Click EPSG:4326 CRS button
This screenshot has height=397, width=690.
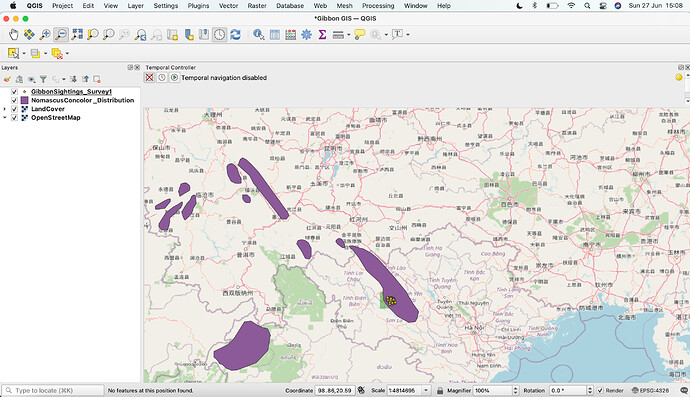650,390
